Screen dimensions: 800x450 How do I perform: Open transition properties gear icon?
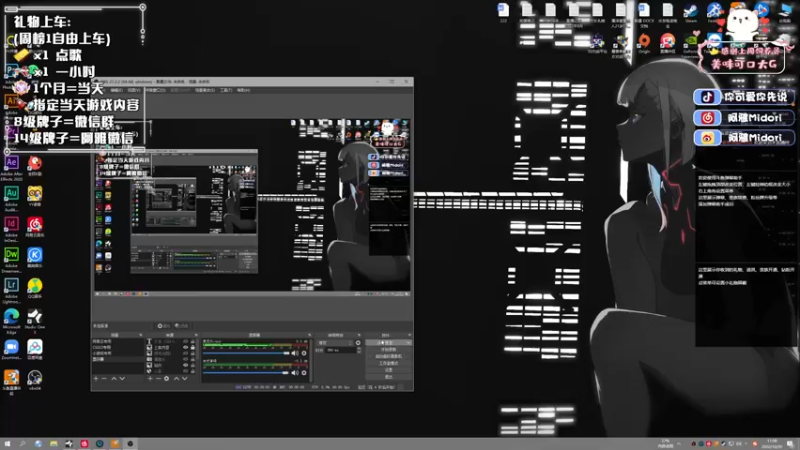click(x=358, y=342)
